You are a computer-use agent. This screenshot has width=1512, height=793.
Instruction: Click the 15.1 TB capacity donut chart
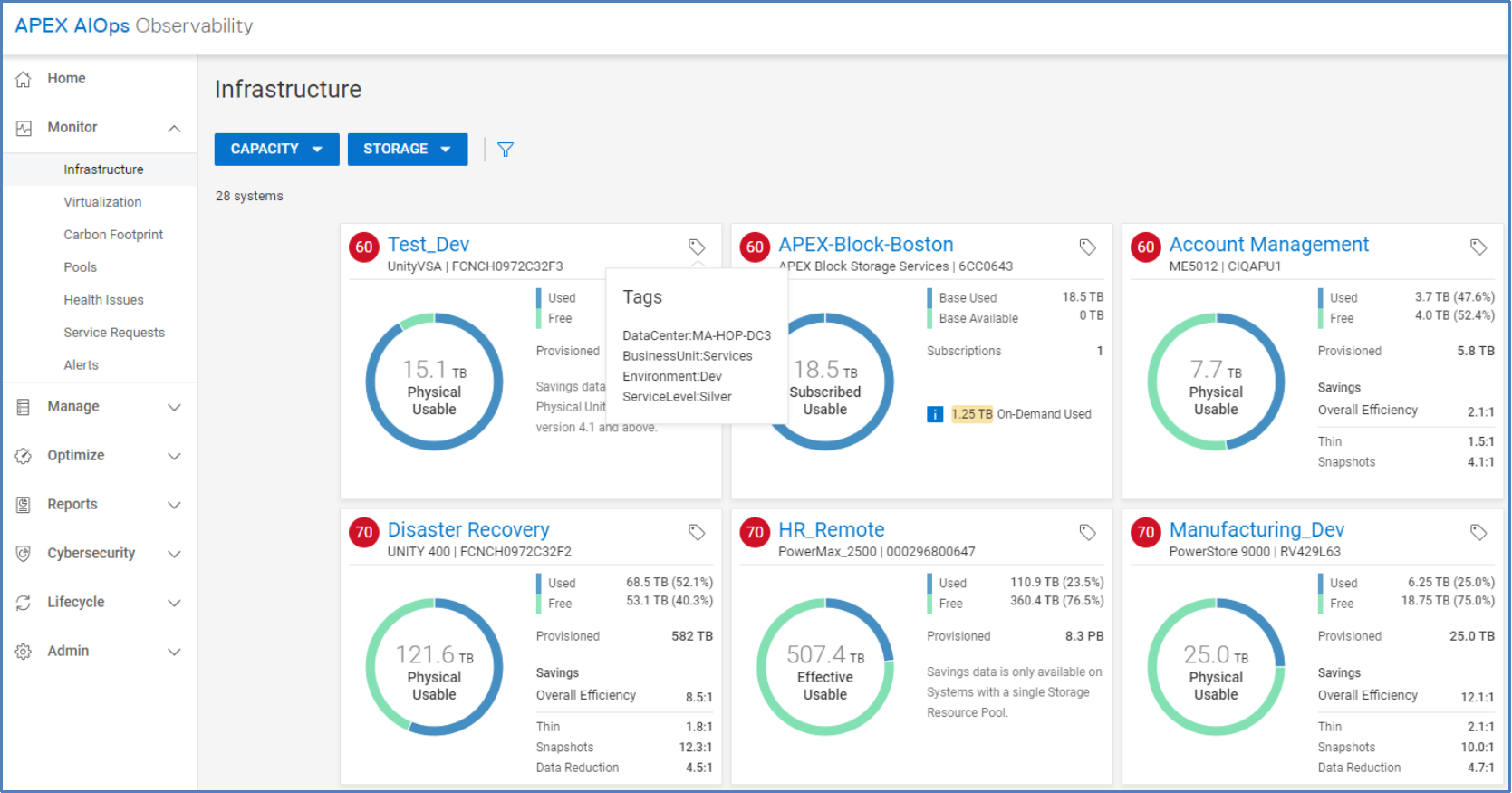tap(434, 382)
